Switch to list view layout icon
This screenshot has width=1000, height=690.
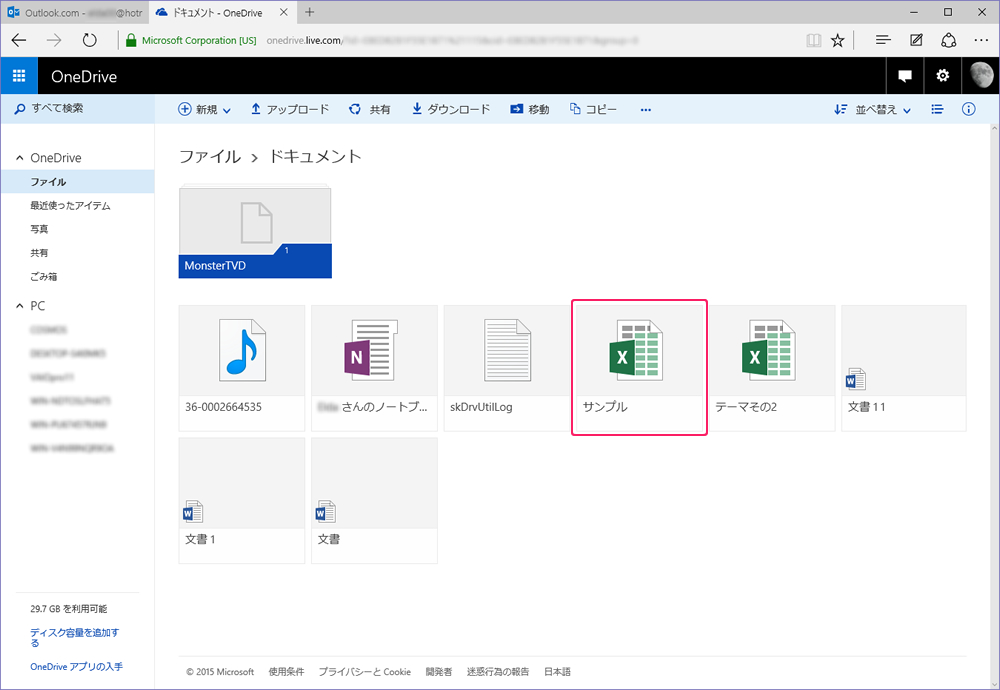pos(937,109)
